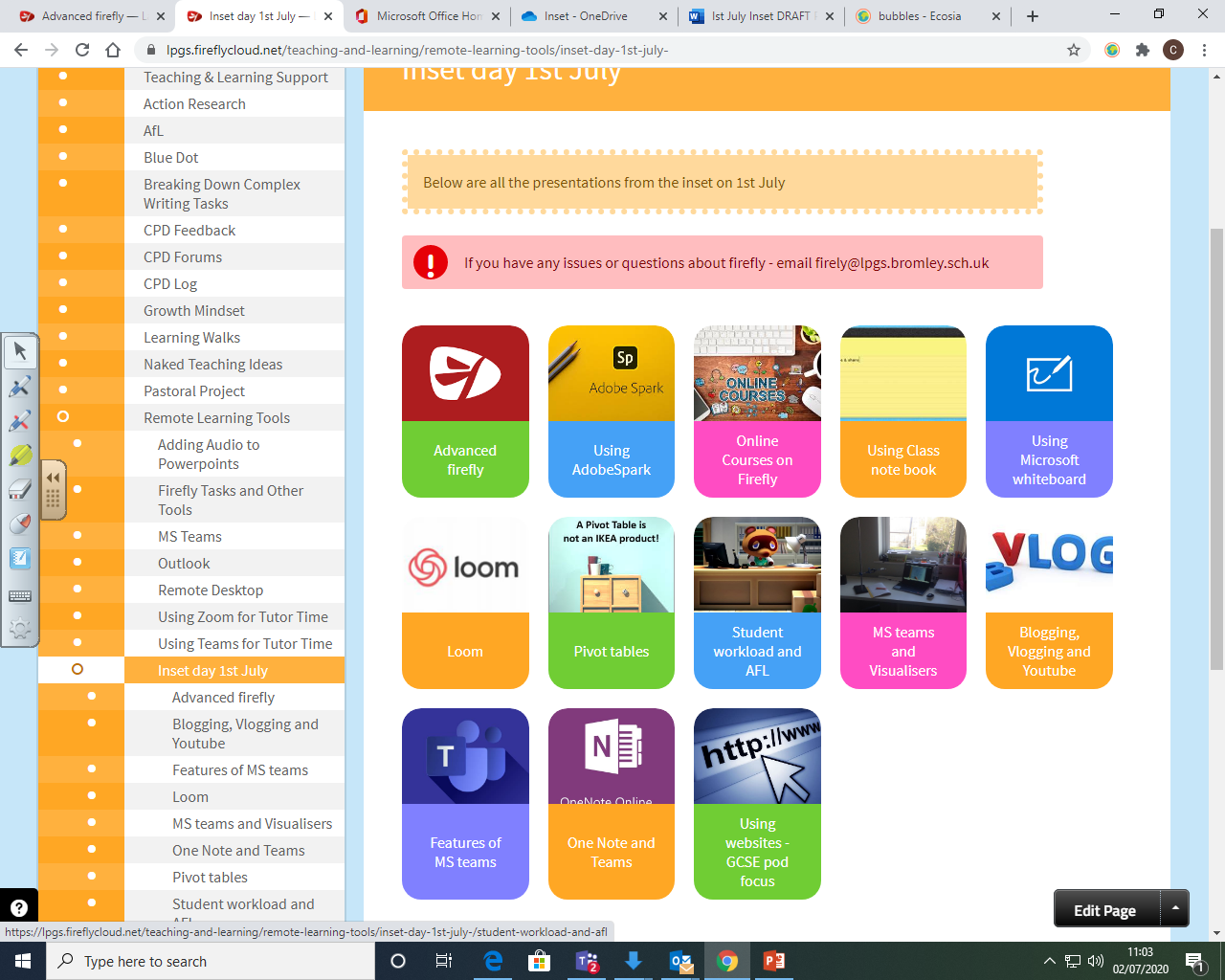
Task: Choose the blue and red pen tool
Action: tap(20, 421)
